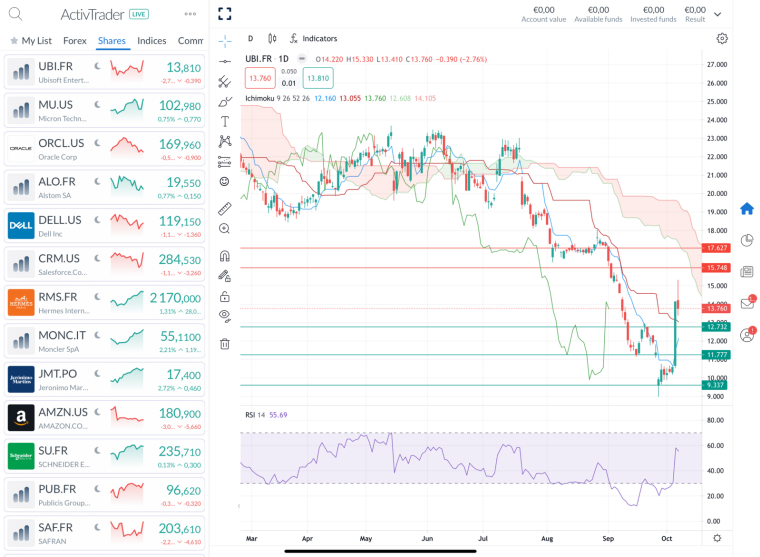Select the pitchfork channel tool
Viewport: 760px width, 557px height.
224,81
